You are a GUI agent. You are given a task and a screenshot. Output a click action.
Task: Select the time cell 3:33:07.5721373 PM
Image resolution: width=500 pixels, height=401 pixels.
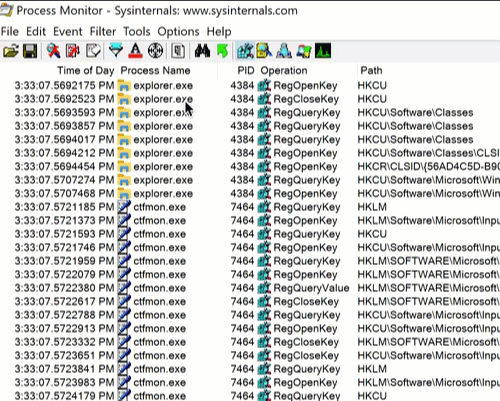pos(64,221)
